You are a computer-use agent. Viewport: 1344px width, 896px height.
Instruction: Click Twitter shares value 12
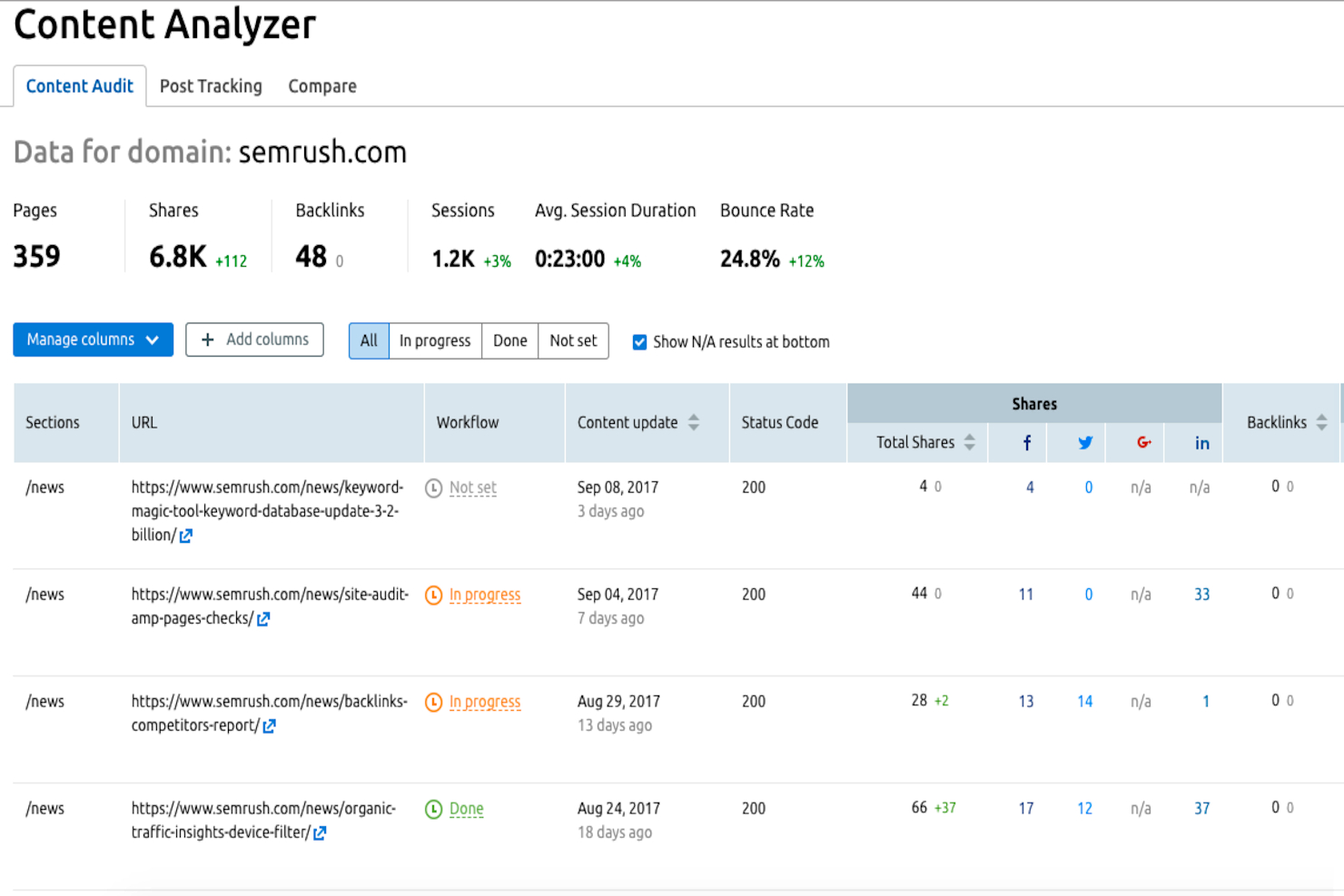(x=1085, y=809)
